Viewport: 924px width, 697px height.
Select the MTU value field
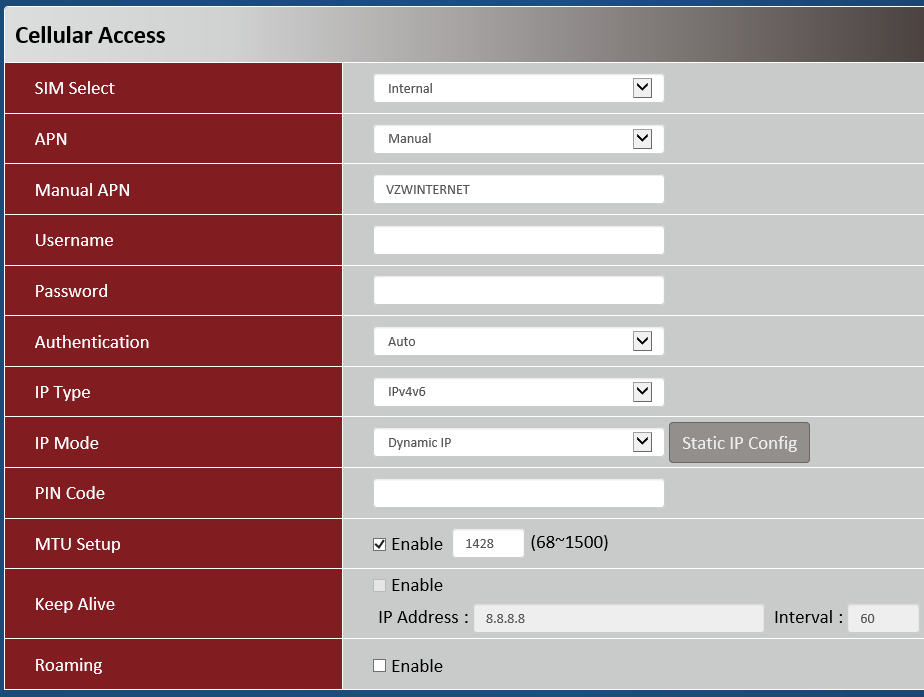pos(488,544)
